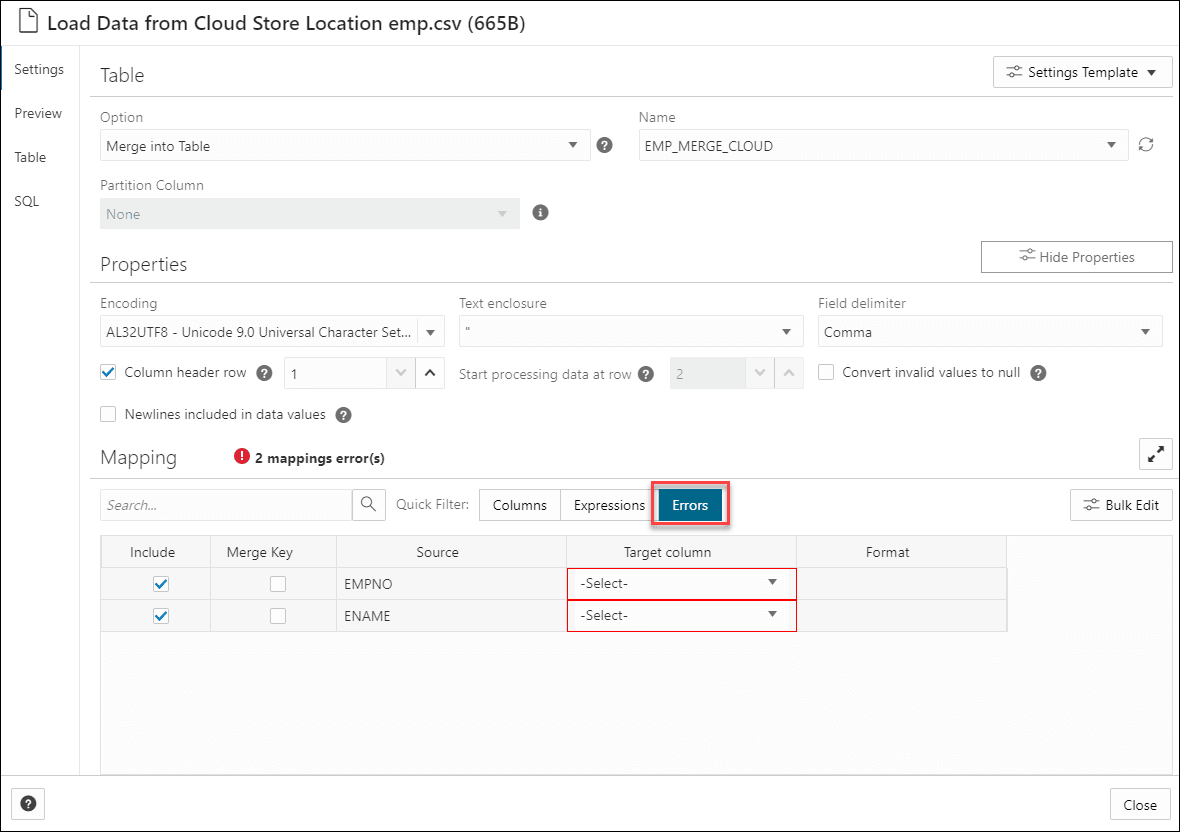The image size is (1180, 832).
Task: Click the refresh icon next to table Name
Action: coord(1146,145)
